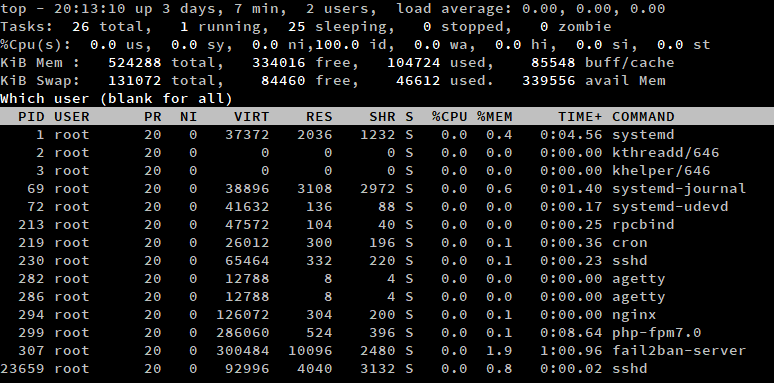The height and width of the screenshot is (383, 774).
Task: Click the agetty command of PID 286
Action: (x=639, y=297)
